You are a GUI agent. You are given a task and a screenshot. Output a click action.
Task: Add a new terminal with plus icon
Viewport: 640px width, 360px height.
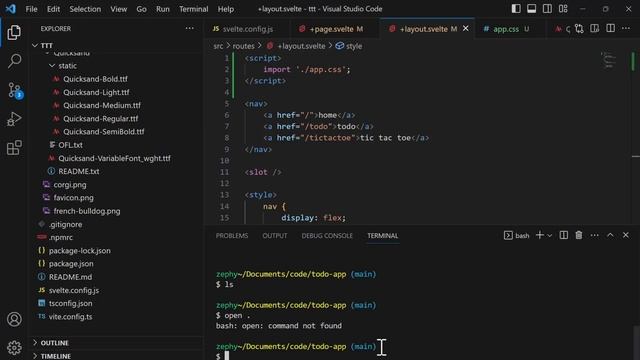pos(540,235)
